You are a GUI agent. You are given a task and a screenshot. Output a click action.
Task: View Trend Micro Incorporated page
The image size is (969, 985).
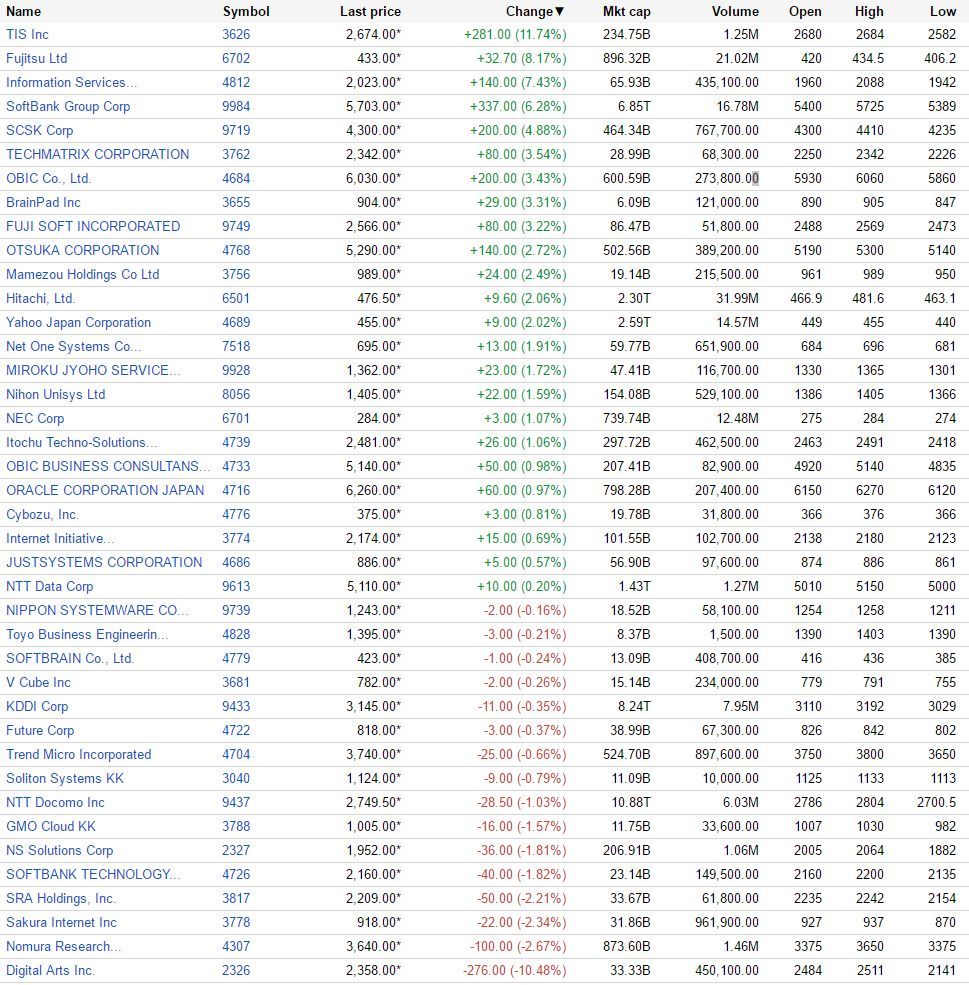click(78, 754)
